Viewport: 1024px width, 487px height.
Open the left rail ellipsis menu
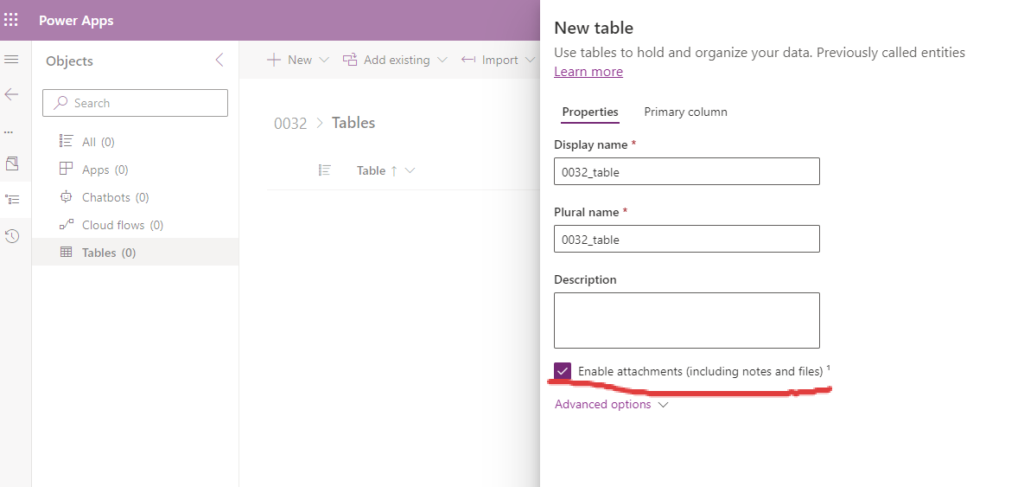pos(10,132)
